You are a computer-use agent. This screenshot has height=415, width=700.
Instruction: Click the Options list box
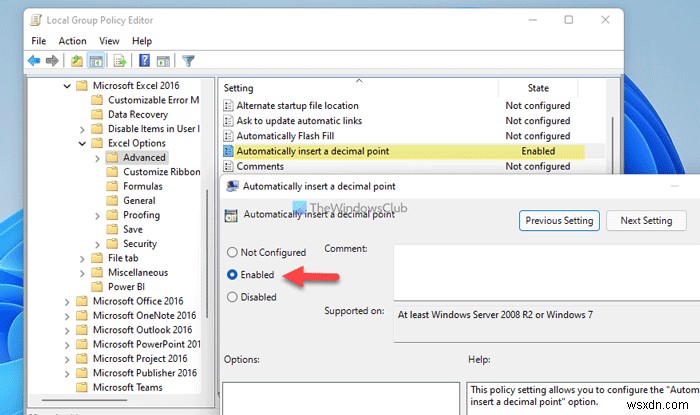point(341,398)
